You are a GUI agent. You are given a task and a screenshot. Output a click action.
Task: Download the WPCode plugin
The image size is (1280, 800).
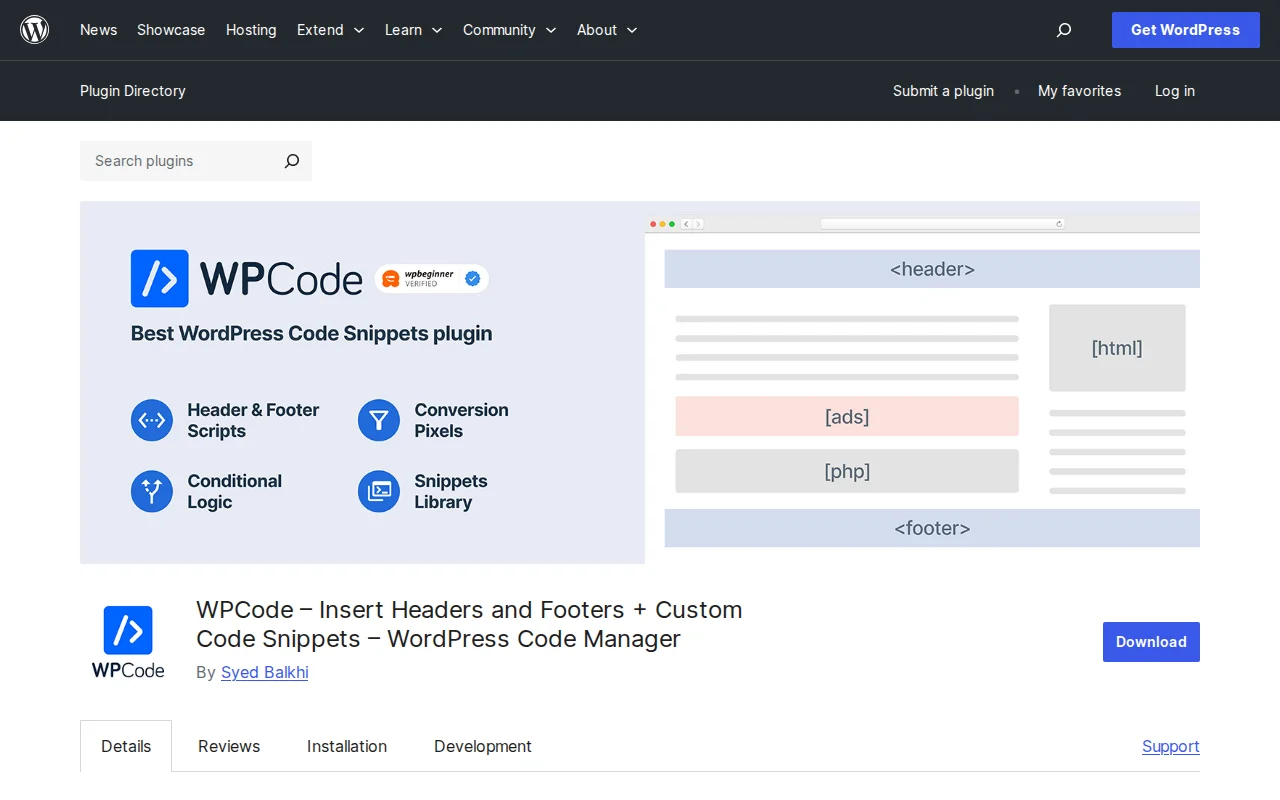tap(1150, 641)
